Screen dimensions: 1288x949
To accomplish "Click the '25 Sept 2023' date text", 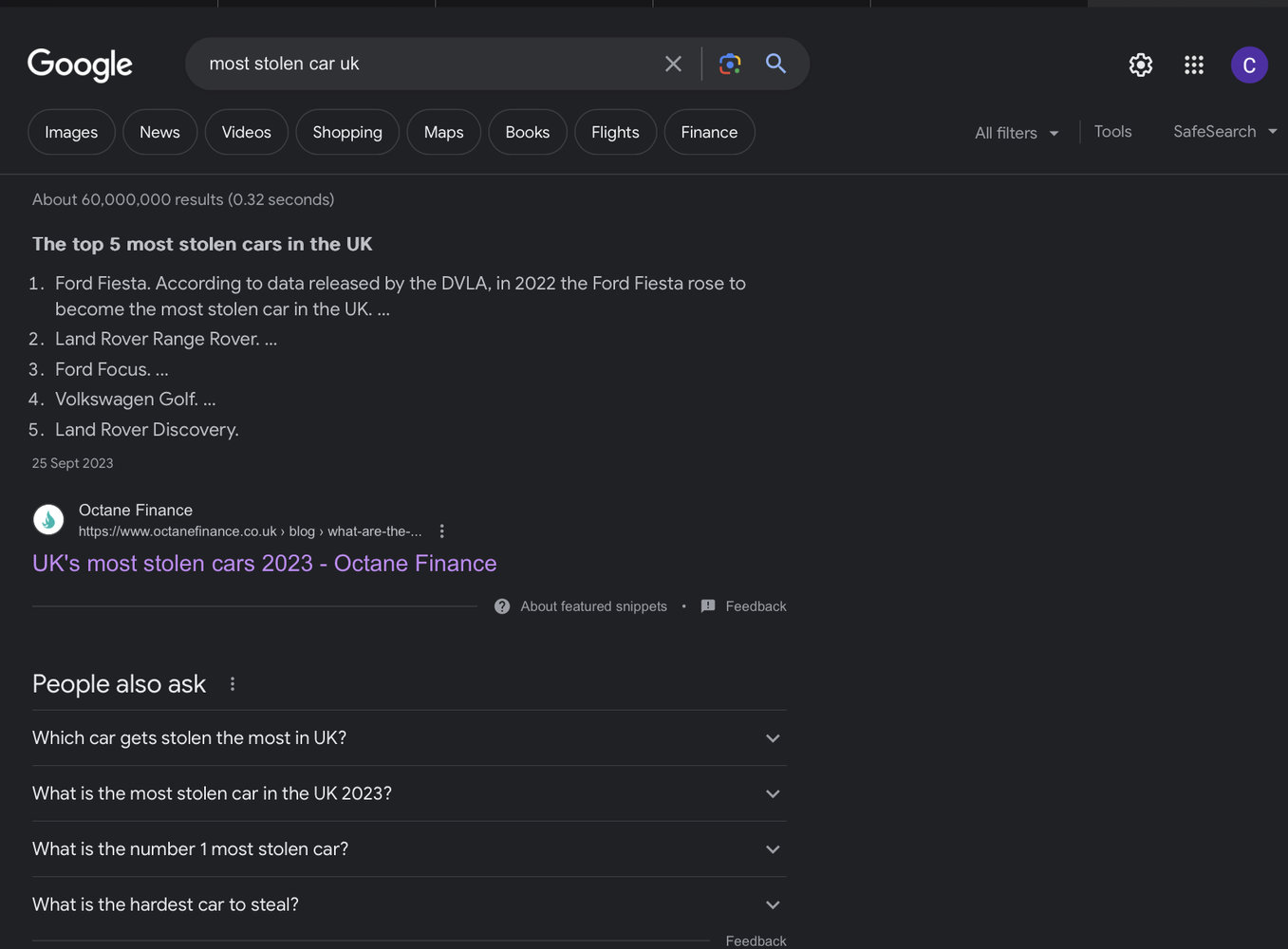I will [73, 463].
